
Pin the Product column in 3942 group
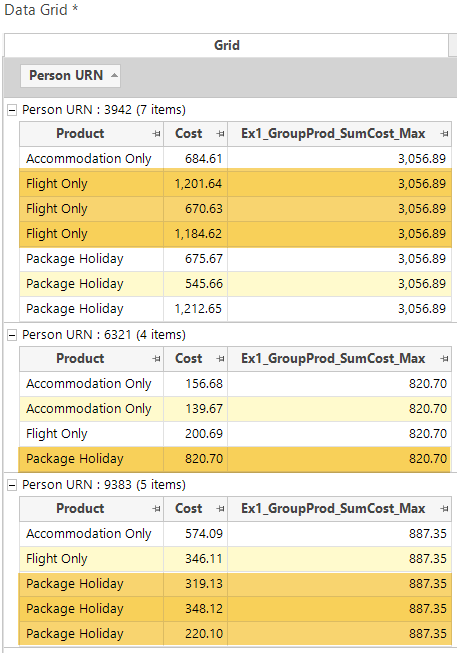[156, 134]
